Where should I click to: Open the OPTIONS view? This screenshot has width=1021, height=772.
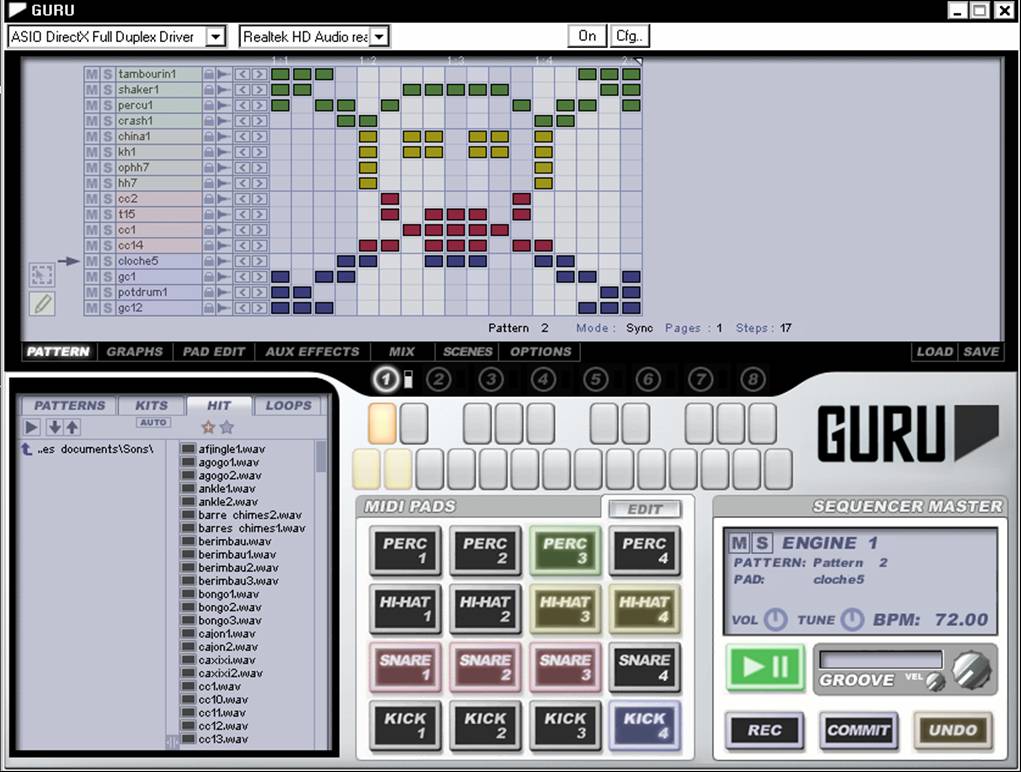[x=540, y=352]
